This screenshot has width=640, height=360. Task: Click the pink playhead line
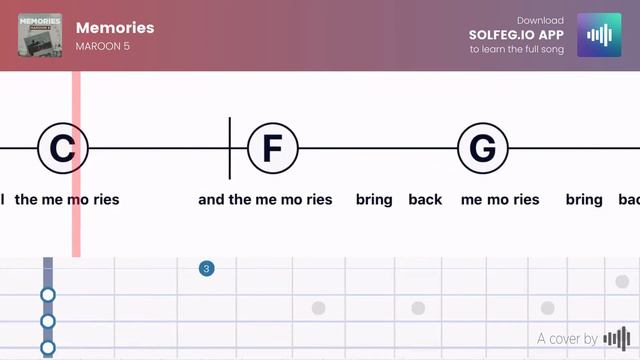click(76, 164)
